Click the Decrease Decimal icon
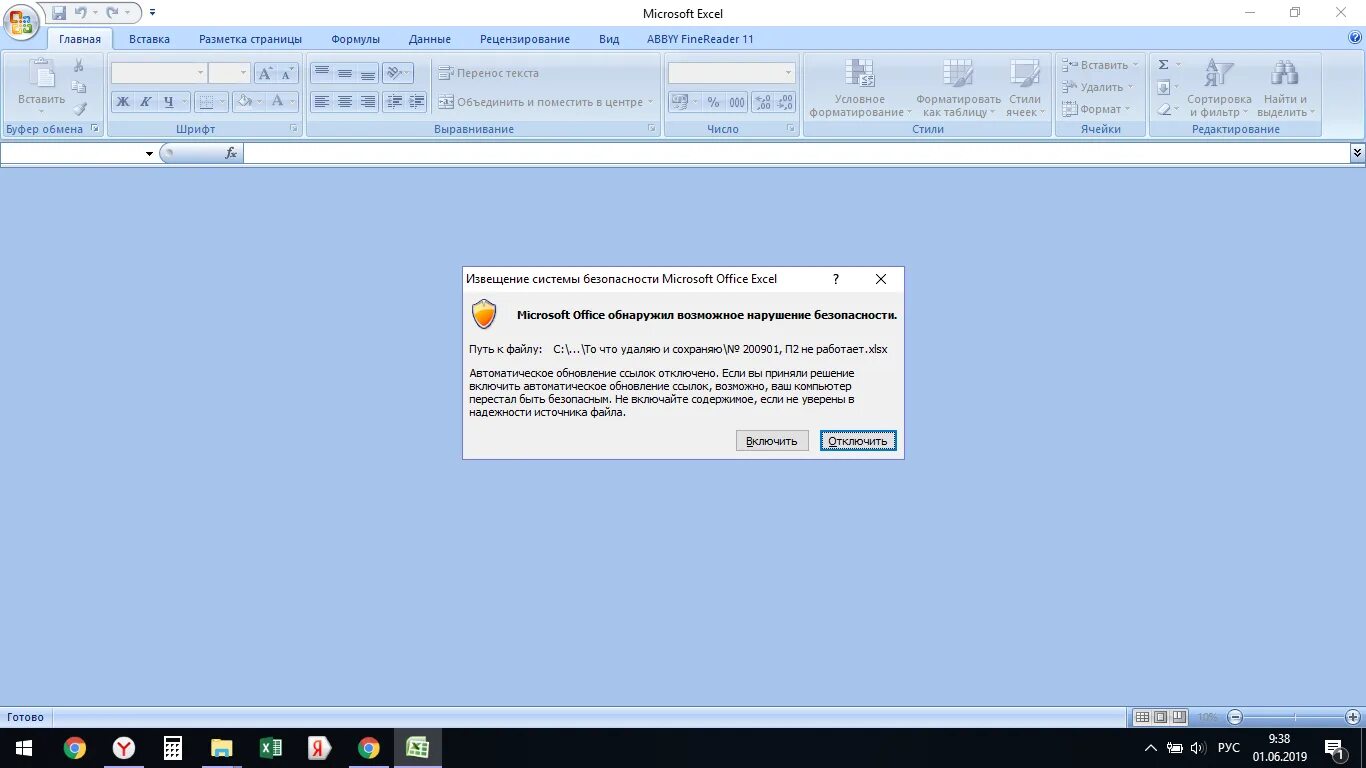 click(x=785, y=102)
